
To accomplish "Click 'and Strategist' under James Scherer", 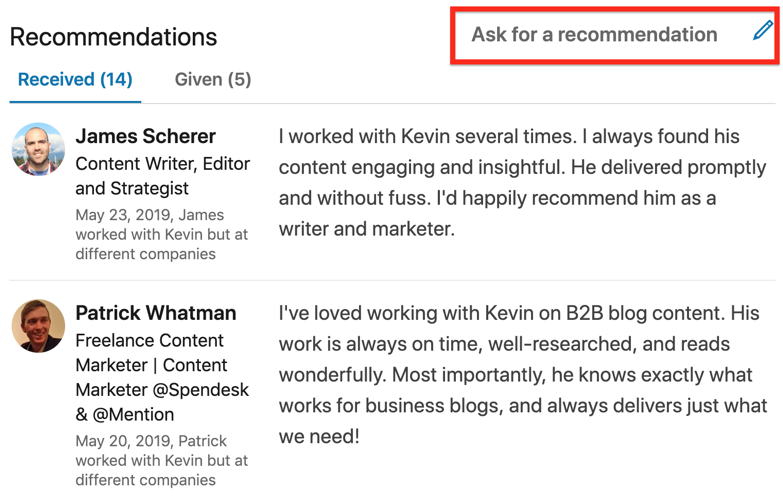I will tap(132, 188).
